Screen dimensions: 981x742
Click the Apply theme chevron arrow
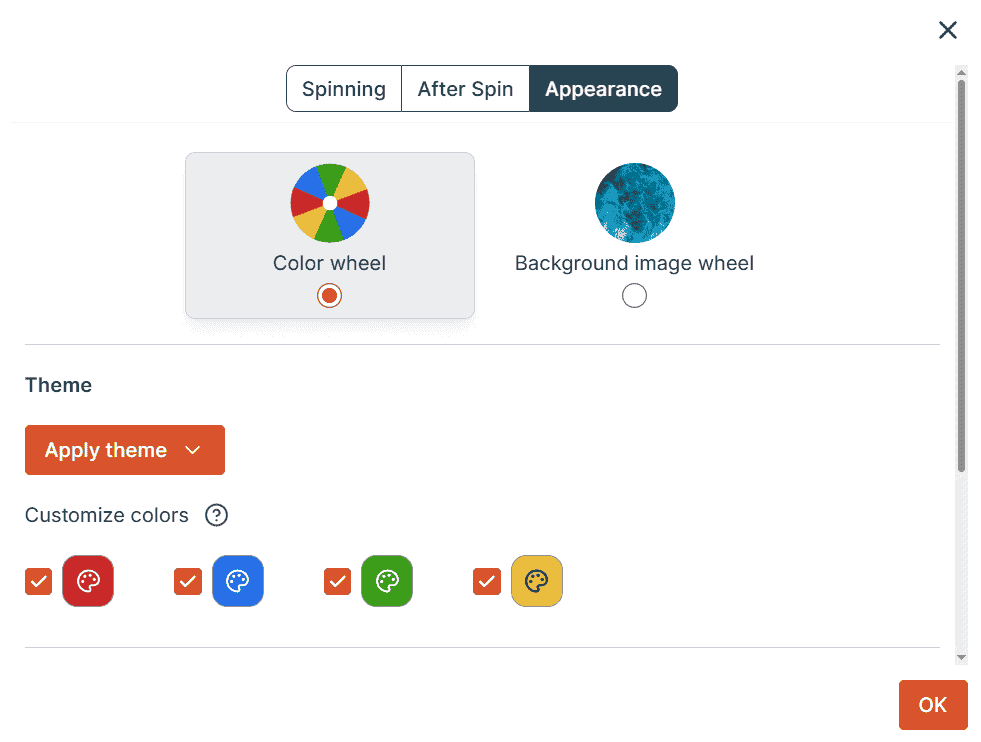193,450
